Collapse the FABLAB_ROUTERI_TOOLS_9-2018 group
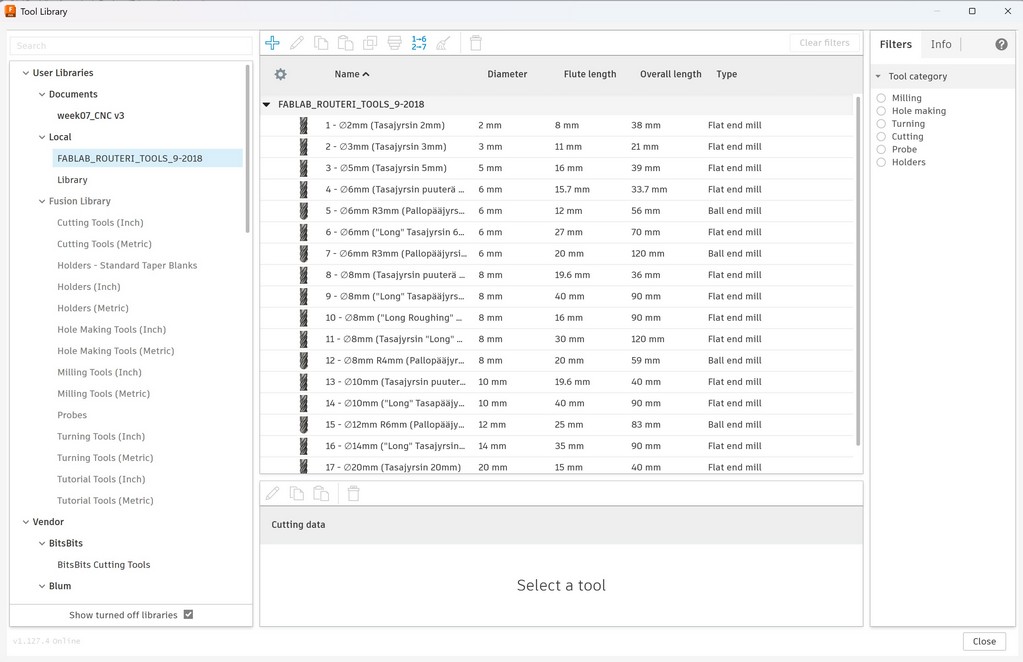This screenshot has height=662, width=1023. pos(266,103)
